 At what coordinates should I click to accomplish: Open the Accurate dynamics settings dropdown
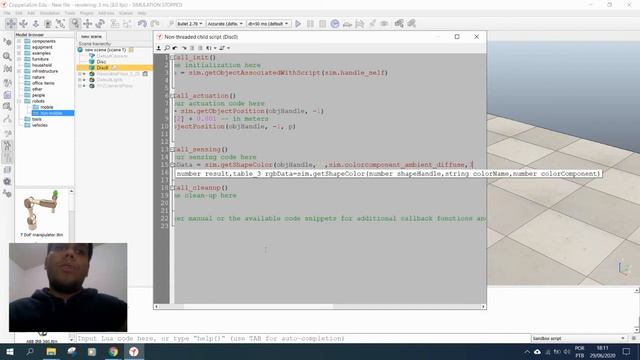pos(225,24)
